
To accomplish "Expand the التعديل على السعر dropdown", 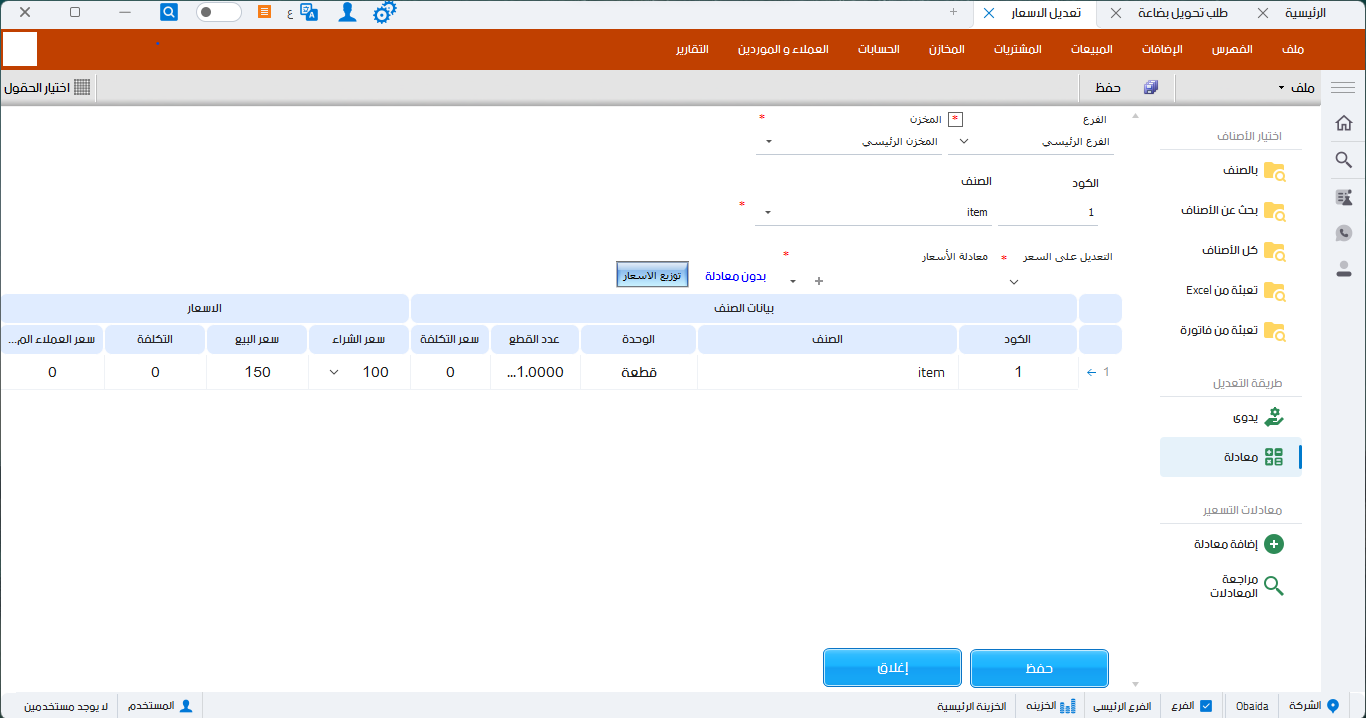I will 1013,282.
